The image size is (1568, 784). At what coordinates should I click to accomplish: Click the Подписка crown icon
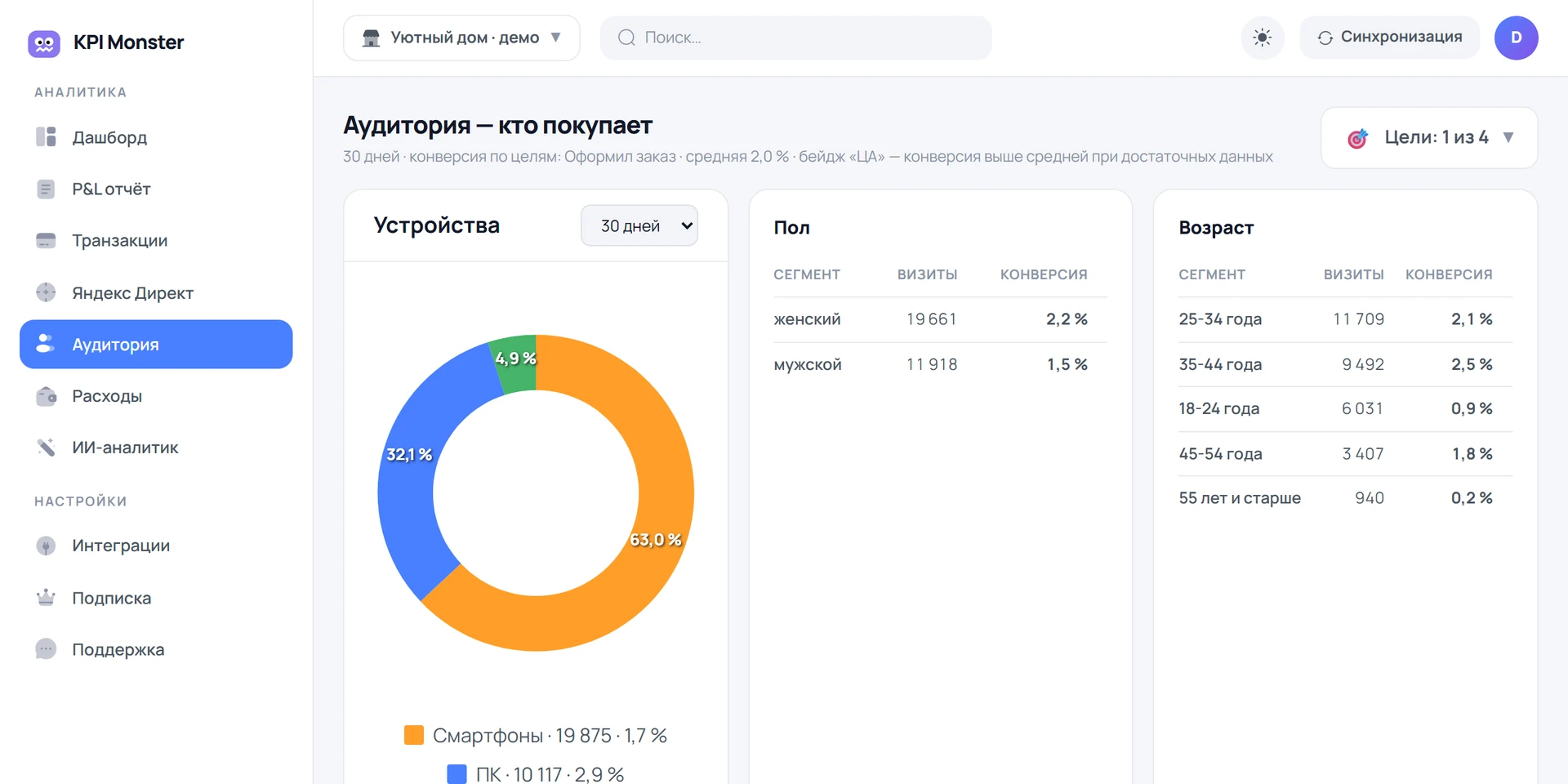point(46,598)
